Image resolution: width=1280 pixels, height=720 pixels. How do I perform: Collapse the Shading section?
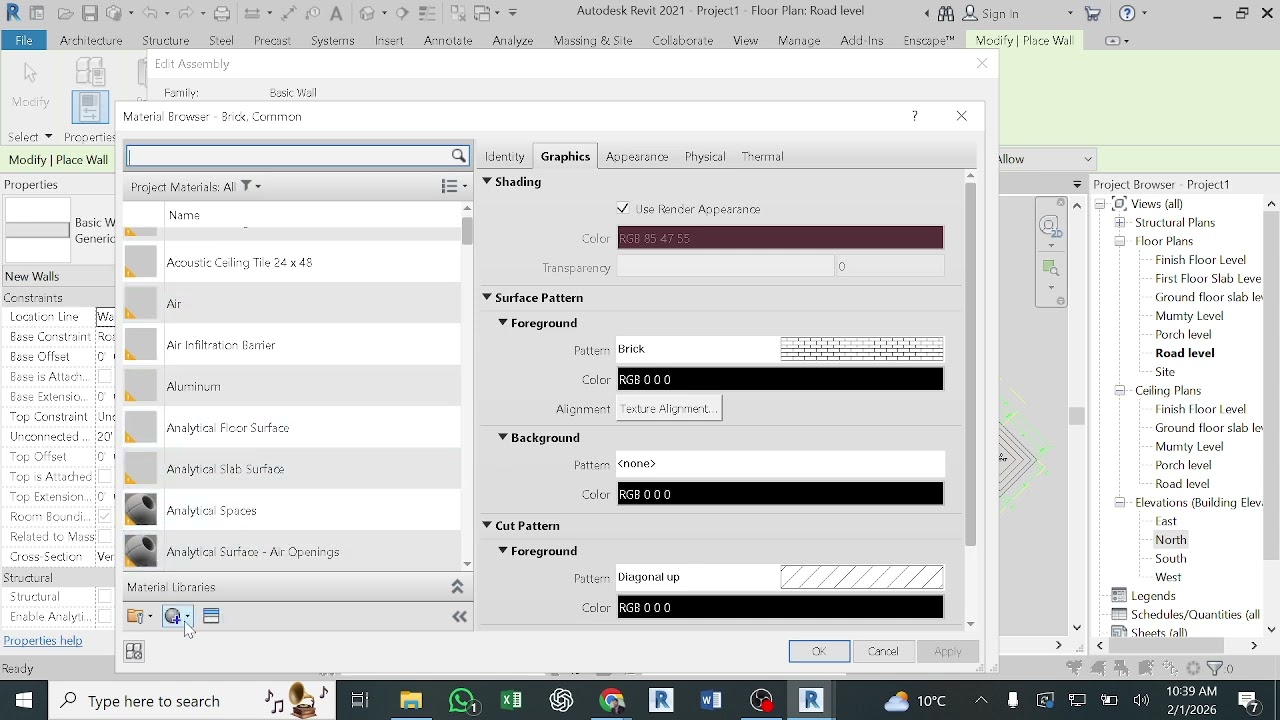point(487,181)
